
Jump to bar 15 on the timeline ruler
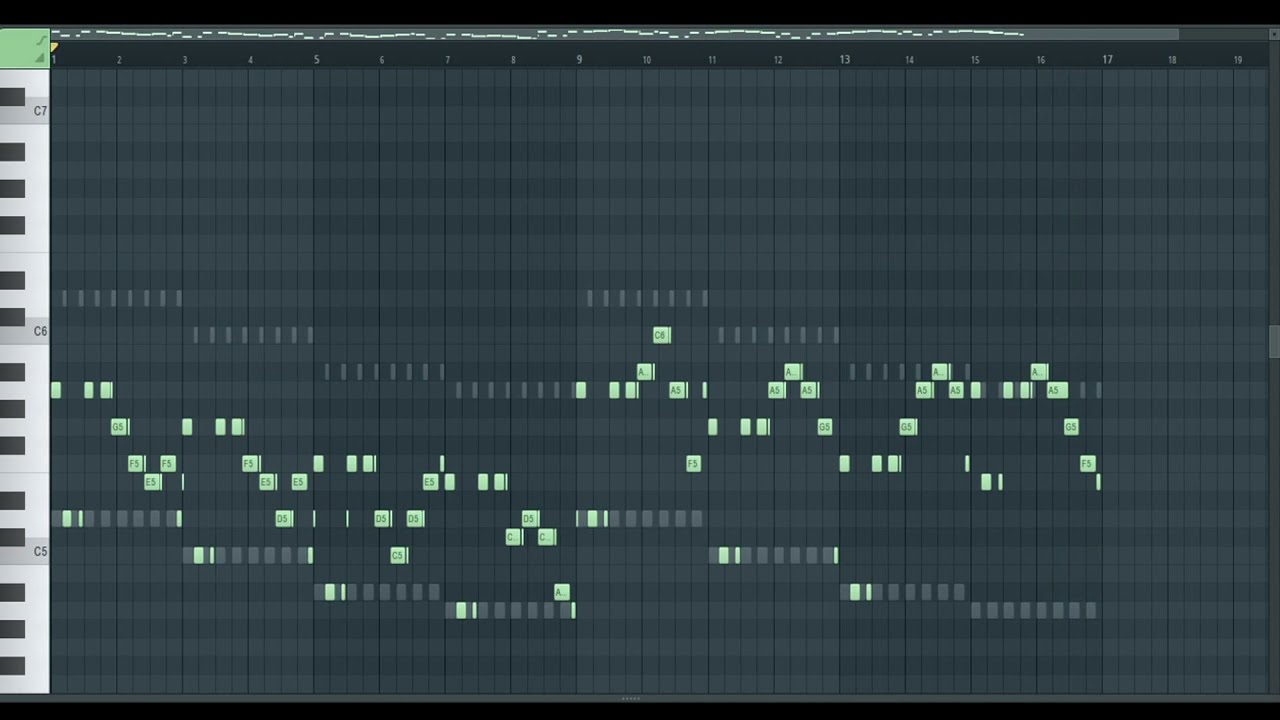[975, 60]
